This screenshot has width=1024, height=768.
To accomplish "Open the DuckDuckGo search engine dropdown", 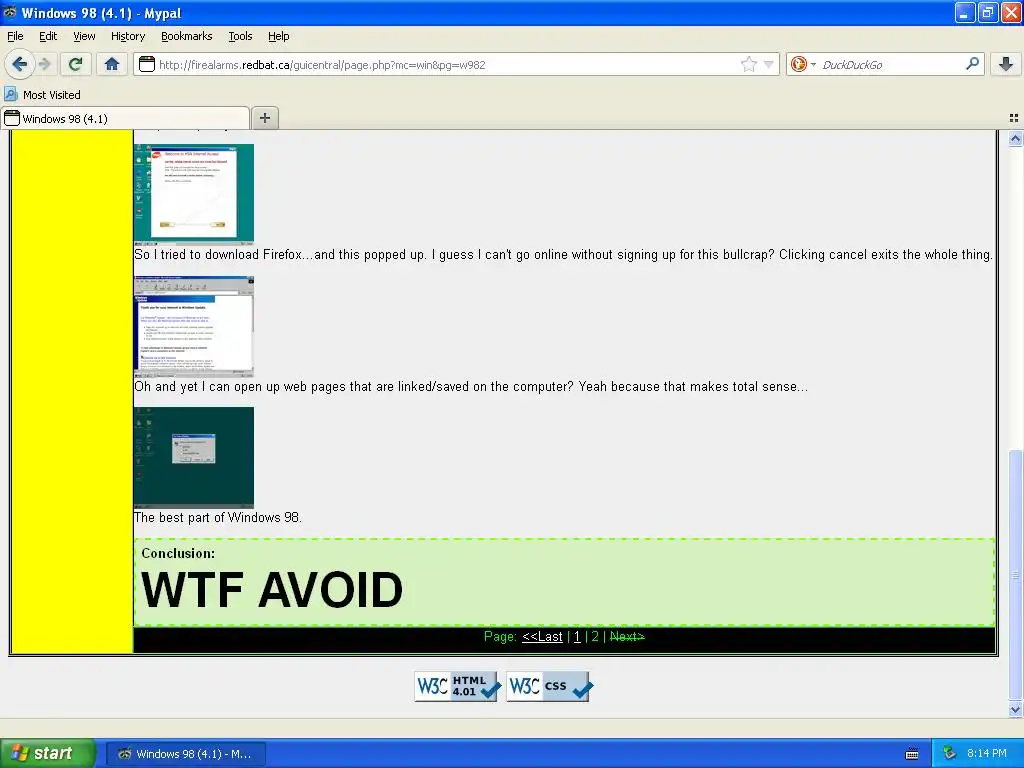I will (803, 64).
